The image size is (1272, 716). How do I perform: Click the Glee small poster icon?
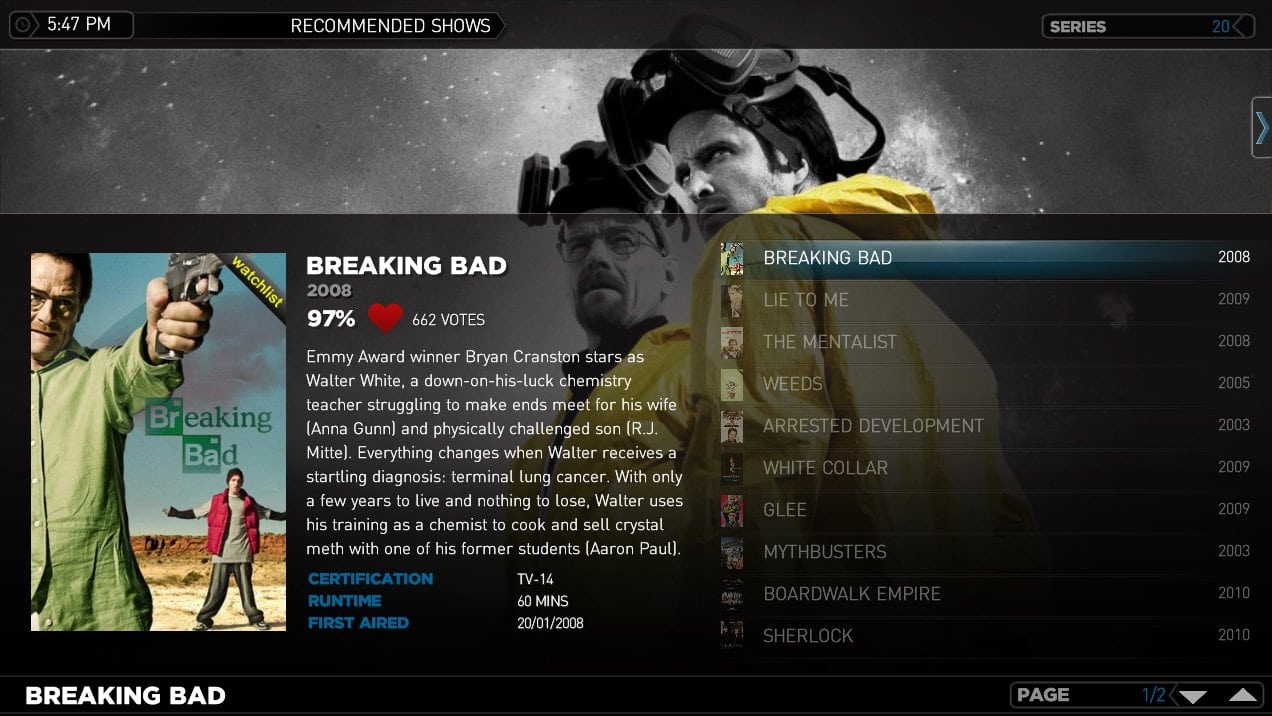coord(732,510)
